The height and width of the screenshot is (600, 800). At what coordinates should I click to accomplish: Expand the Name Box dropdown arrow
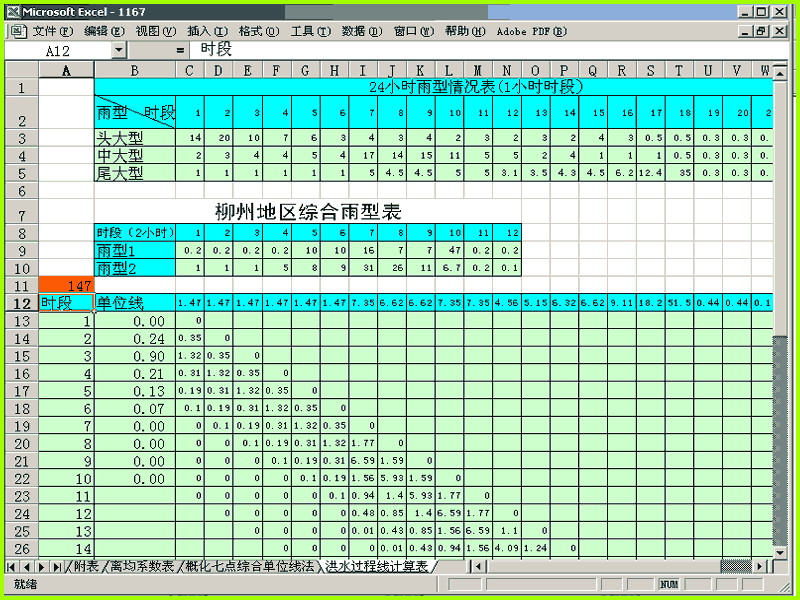tap(118, 51)
